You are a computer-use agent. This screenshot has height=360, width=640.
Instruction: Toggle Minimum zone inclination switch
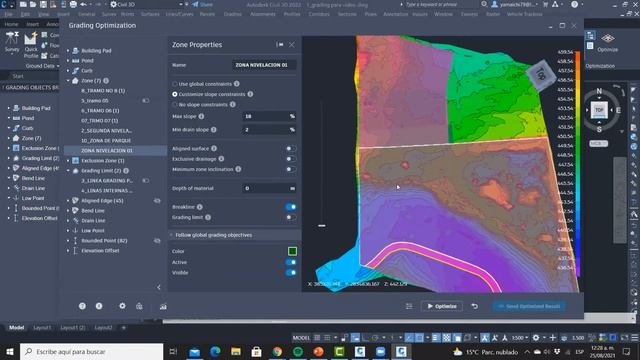coord(291,169)
